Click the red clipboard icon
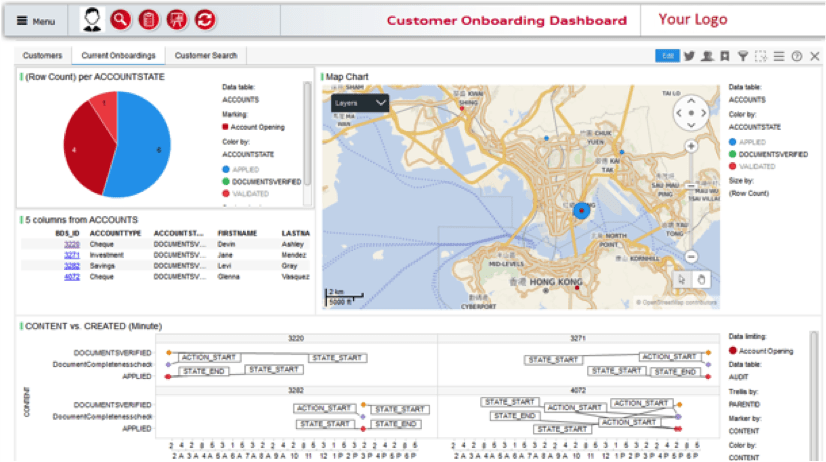Image resolution: width=826 pixels, height=462 pixels. [149, 20]
